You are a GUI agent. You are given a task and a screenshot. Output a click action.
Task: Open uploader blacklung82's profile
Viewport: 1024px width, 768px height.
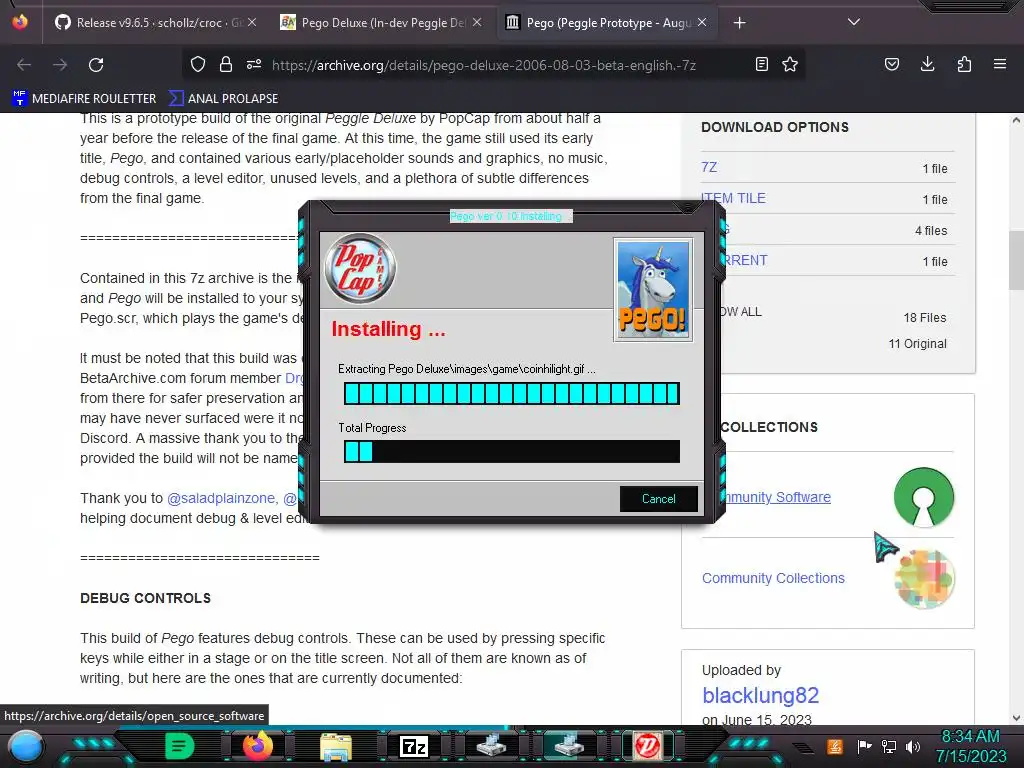tap(760, 696)
